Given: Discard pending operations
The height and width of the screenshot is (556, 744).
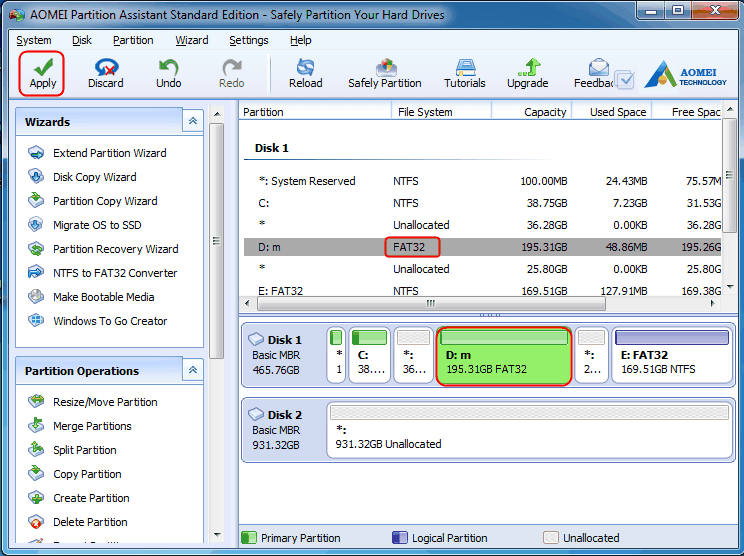Looking at the screenshot, I should [x=105, y=74].
